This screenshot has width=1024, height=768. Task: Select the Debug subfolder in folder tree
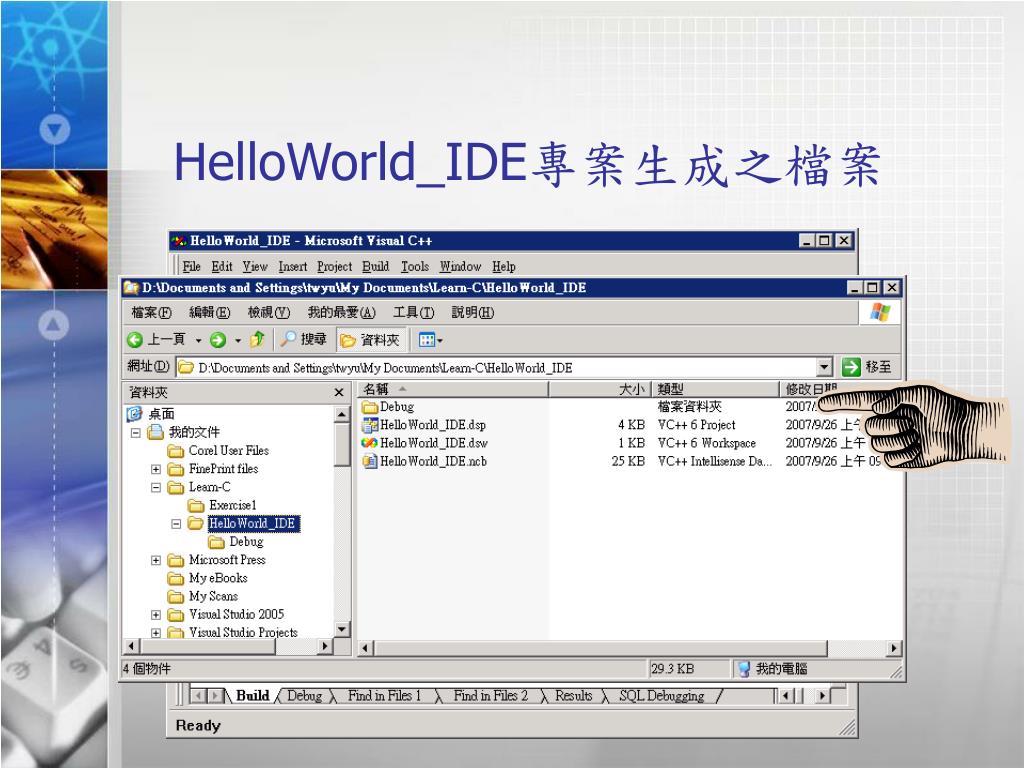pyautogui.click(x=246, y=542)
